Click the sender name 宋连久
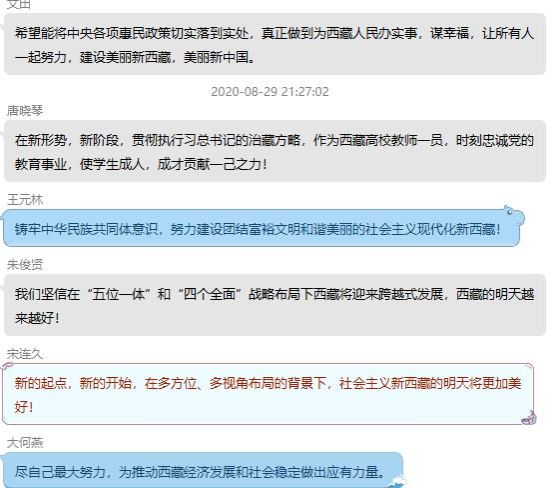This screenshot has width=558, height=488. coord(25,354)
